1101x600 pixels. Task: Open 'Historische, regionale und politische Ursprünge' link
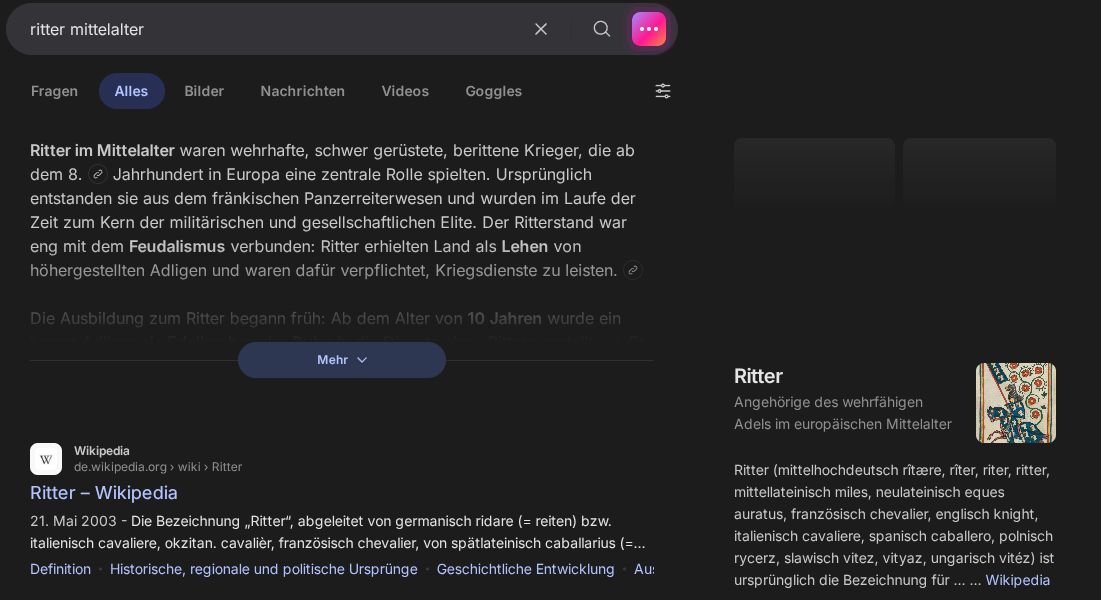coord(263,569)
